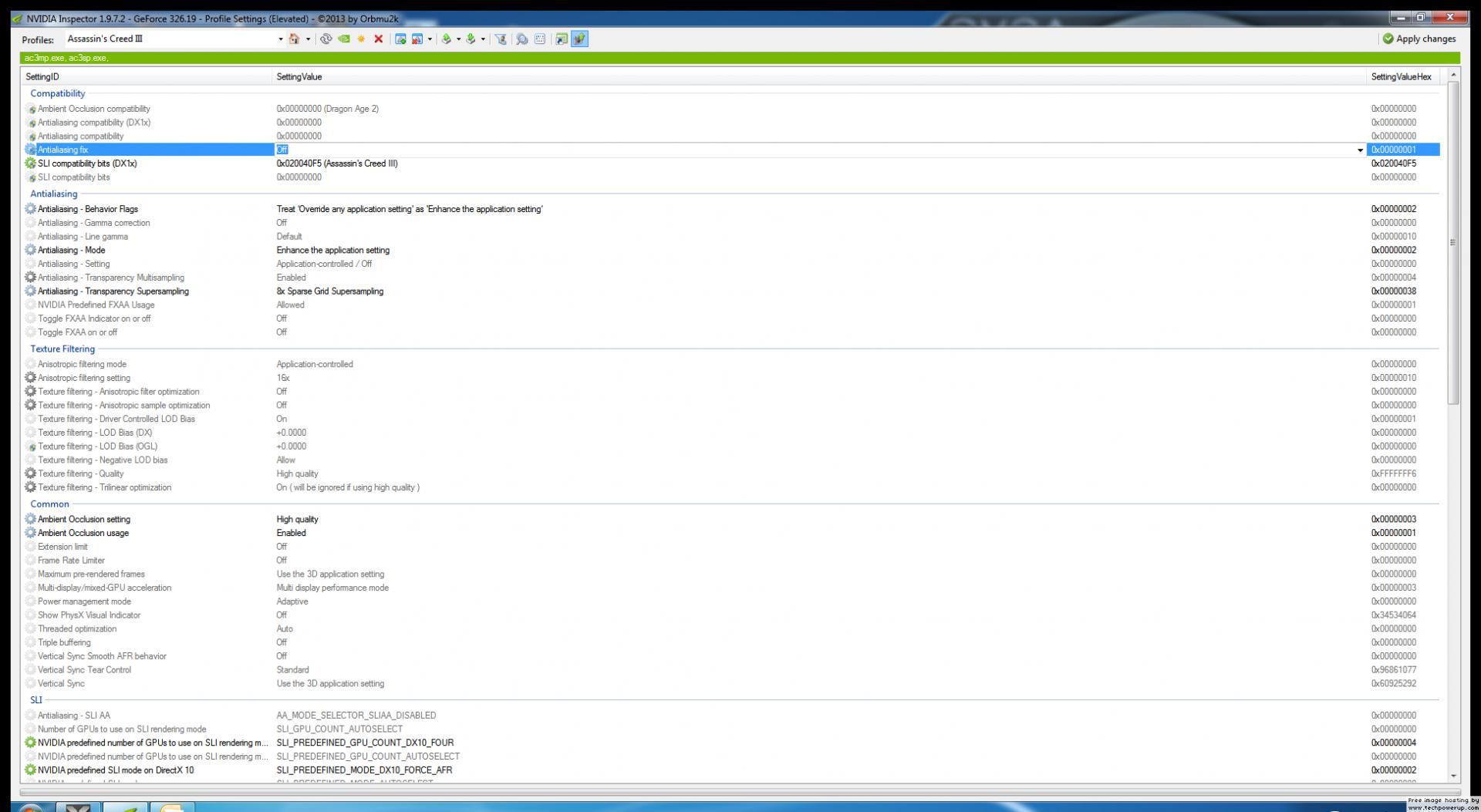The image size is (1481, 812).
Task: Select the NVIDIA Predefined FXAA Usage row
Action: click(730, 305)
